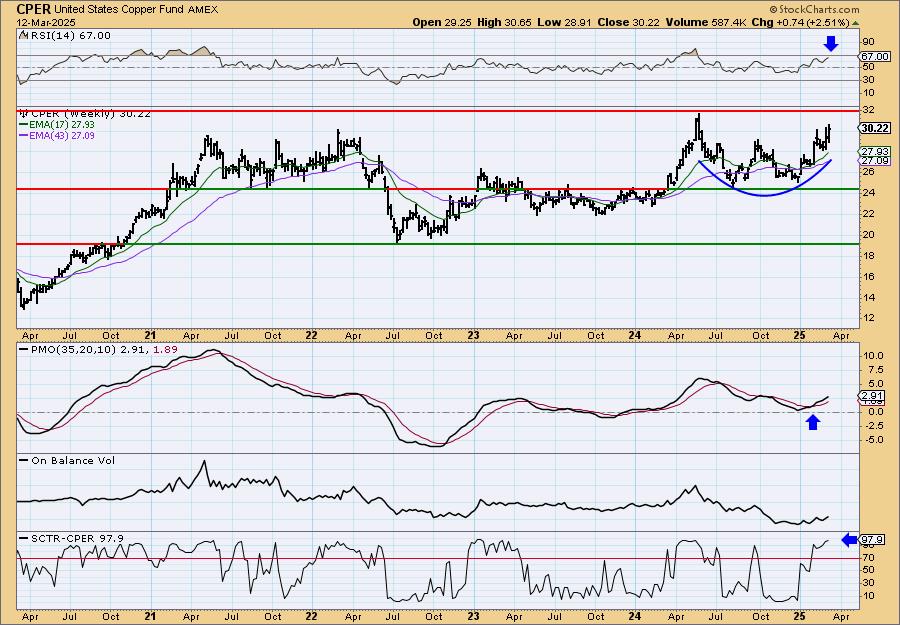Viewport: 900px width, 625px height.
Task: Click the 97.9 SCTR value tag
Action: click(872, 539)
